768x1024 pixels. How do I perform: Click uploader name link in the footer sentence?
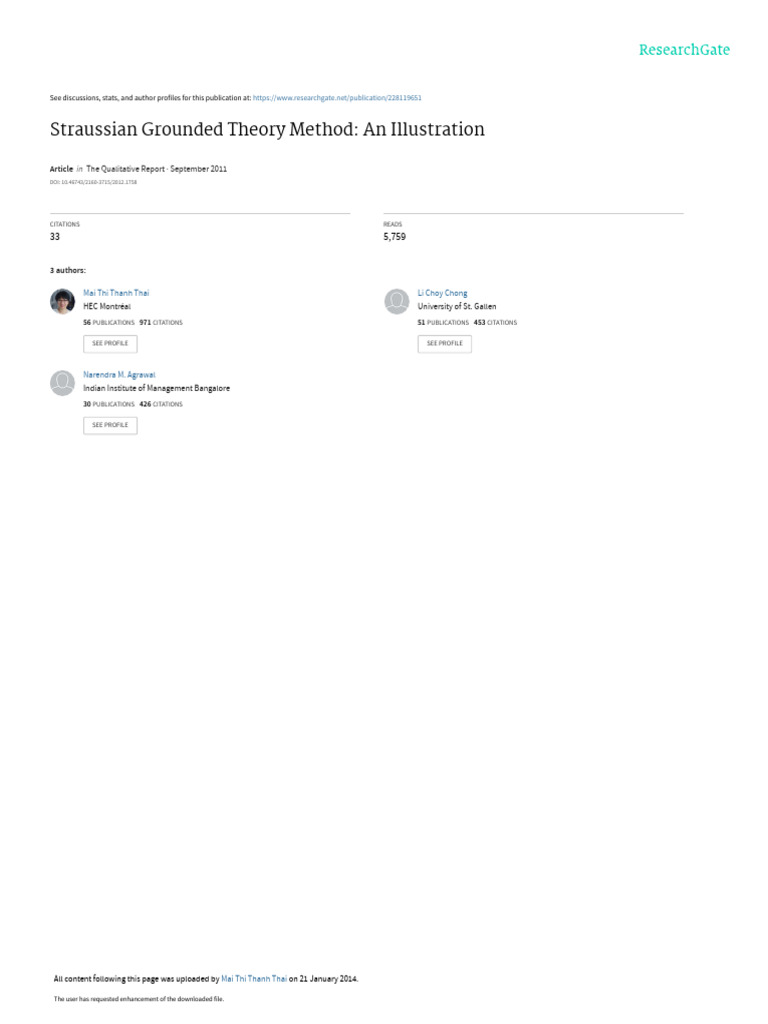click(x=254, y=978)
